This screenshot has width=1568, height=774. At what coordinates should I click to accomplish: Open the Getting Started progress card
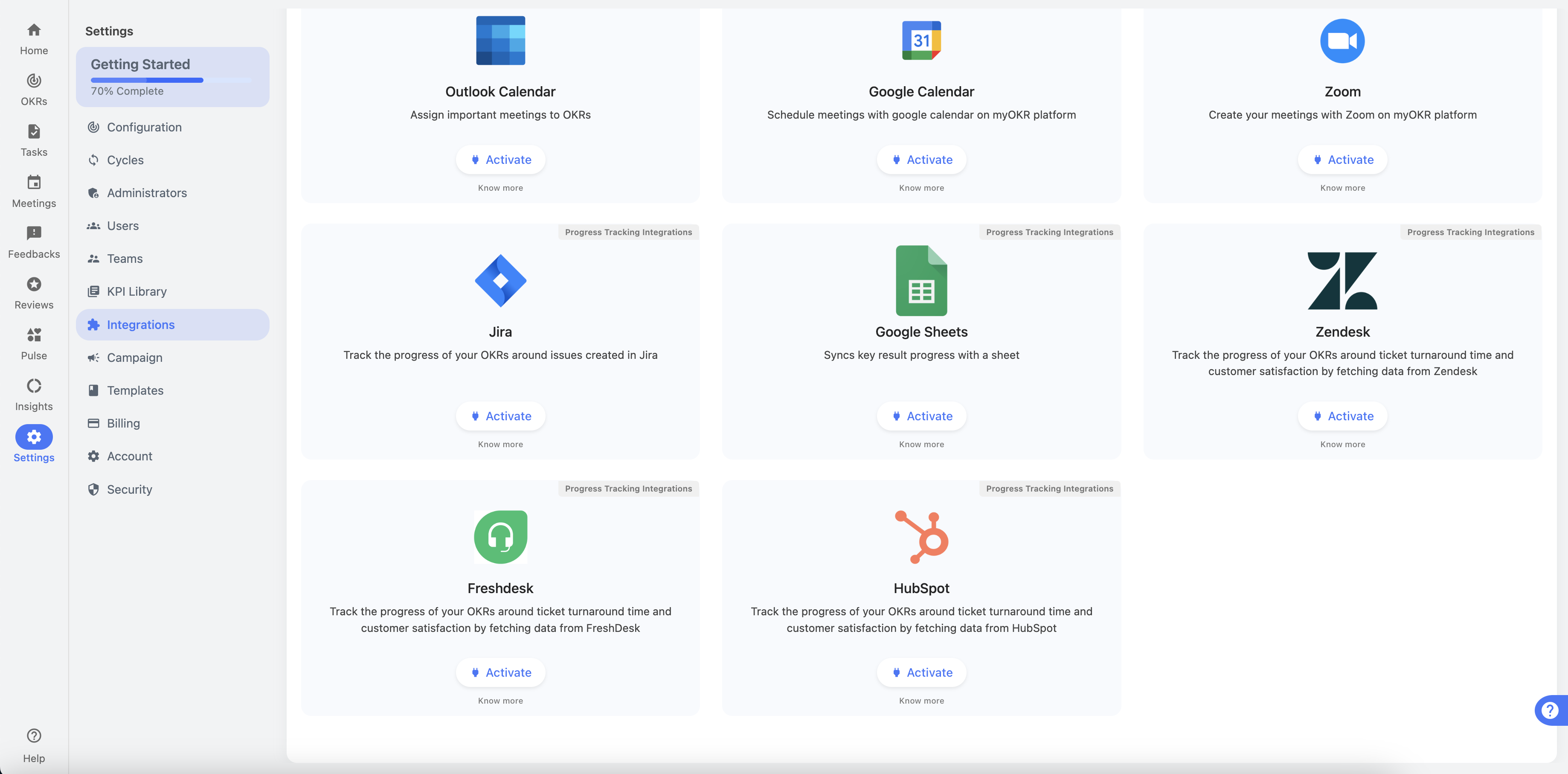(x=172, y=77)
